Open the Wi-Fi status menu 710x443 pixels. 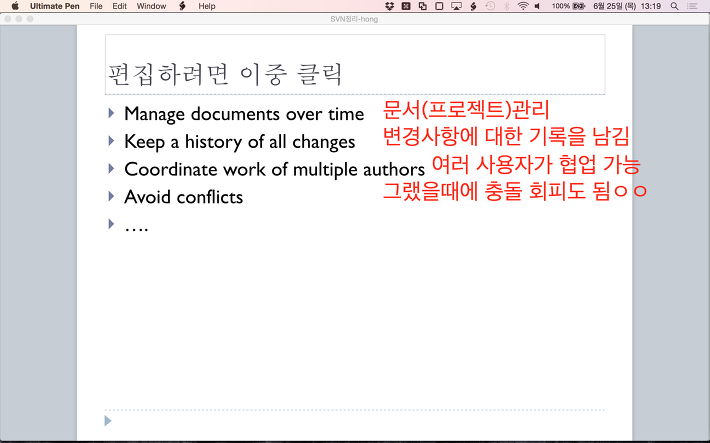[x=523, y=6]
